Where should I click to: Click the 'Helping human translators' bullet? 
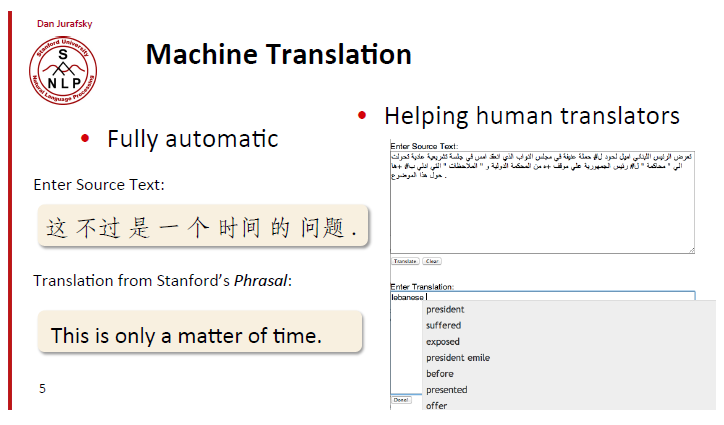pyautogui.click(x=531, y=116)
